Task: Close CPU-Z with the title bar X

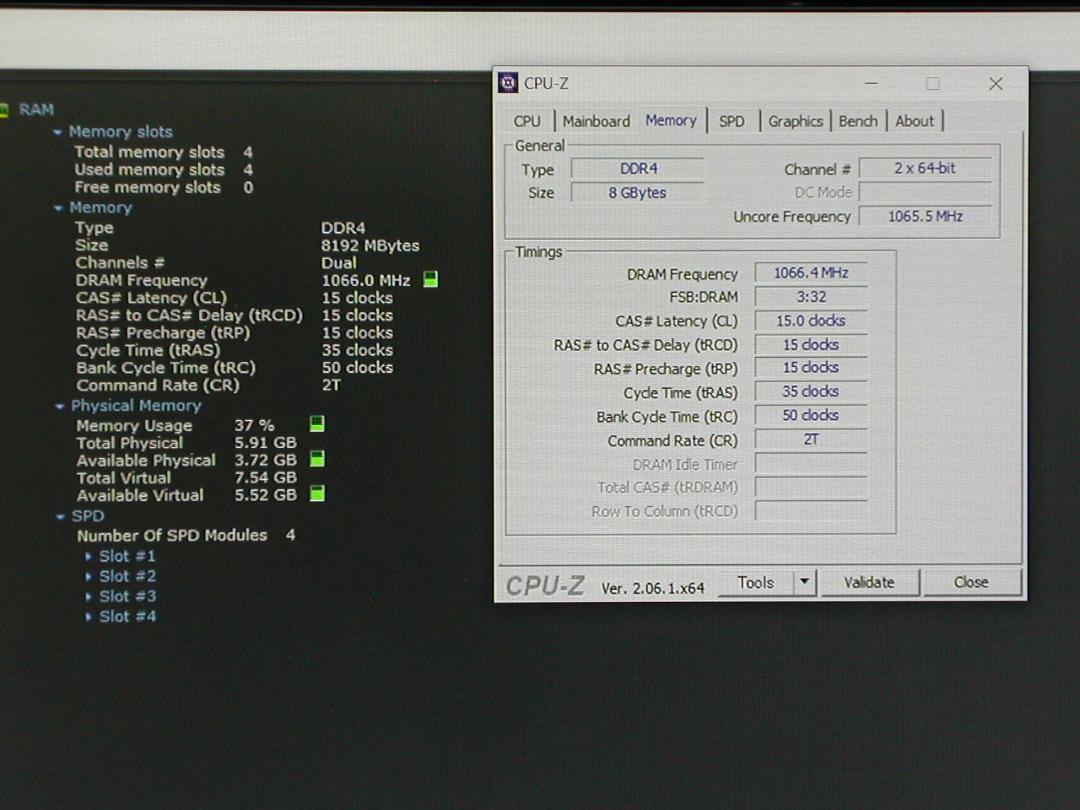Action: (x=996, y=83)
